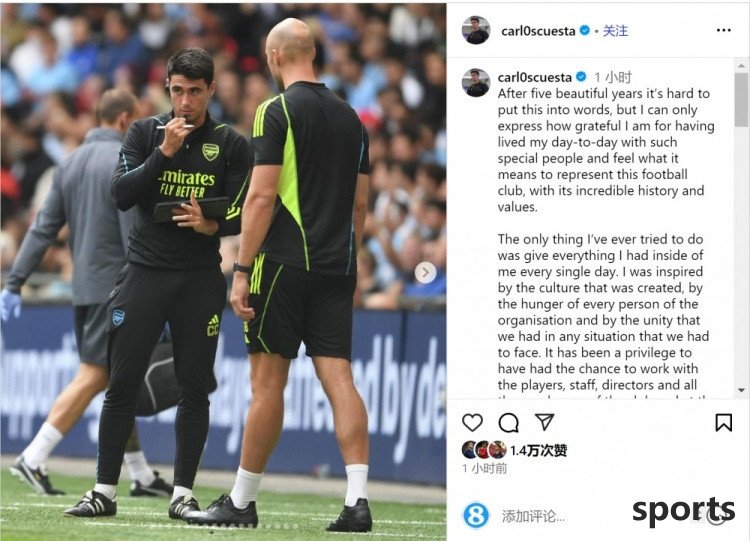
Task: Follow the account with the 关注 button
Action: click(615, 31)
